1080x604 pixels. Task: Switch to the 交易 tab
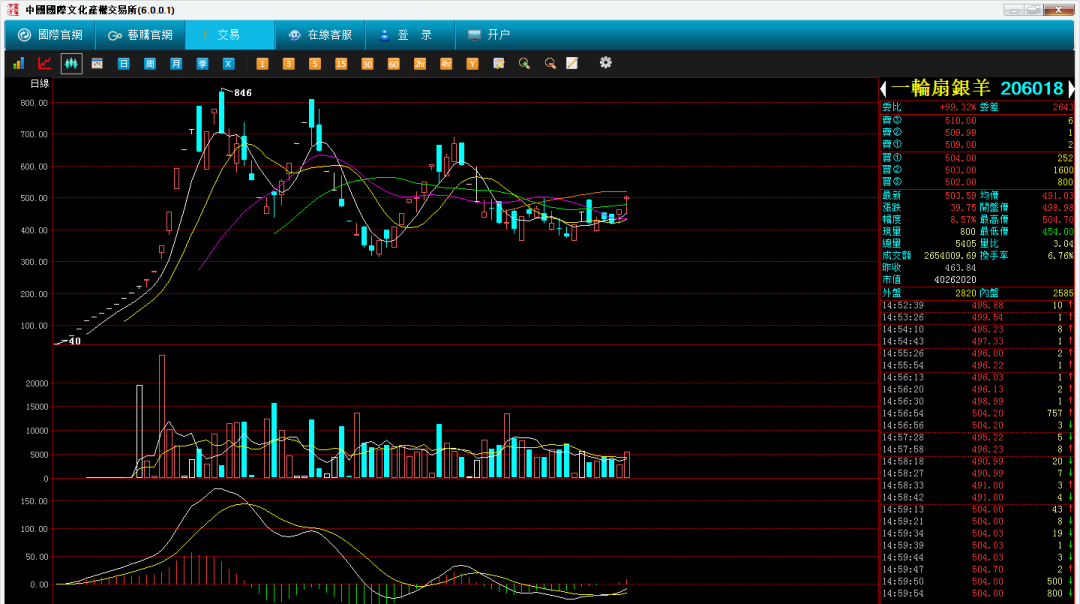pos(229,34)
